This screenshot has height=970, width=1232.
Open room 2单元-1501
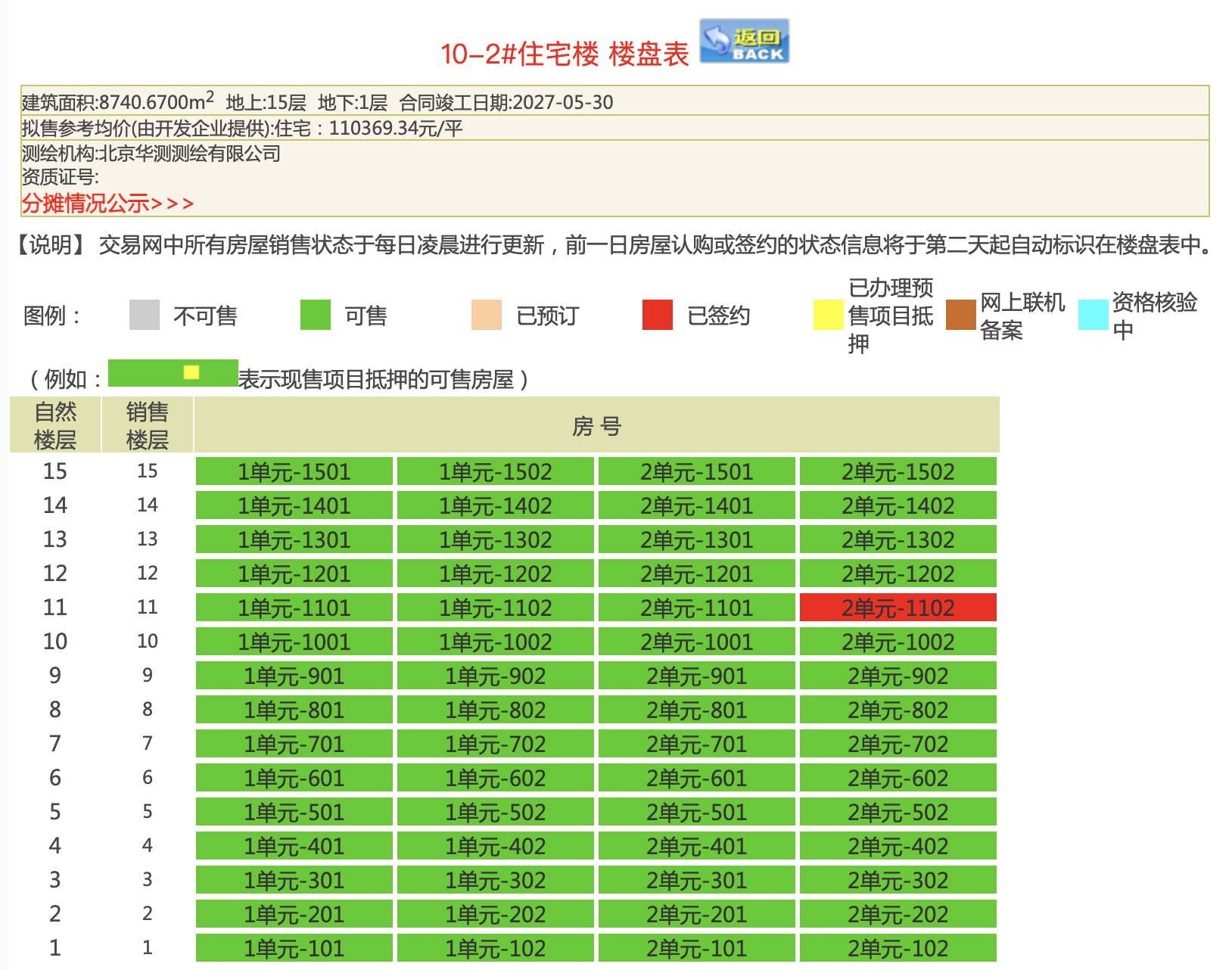[697, 471]
